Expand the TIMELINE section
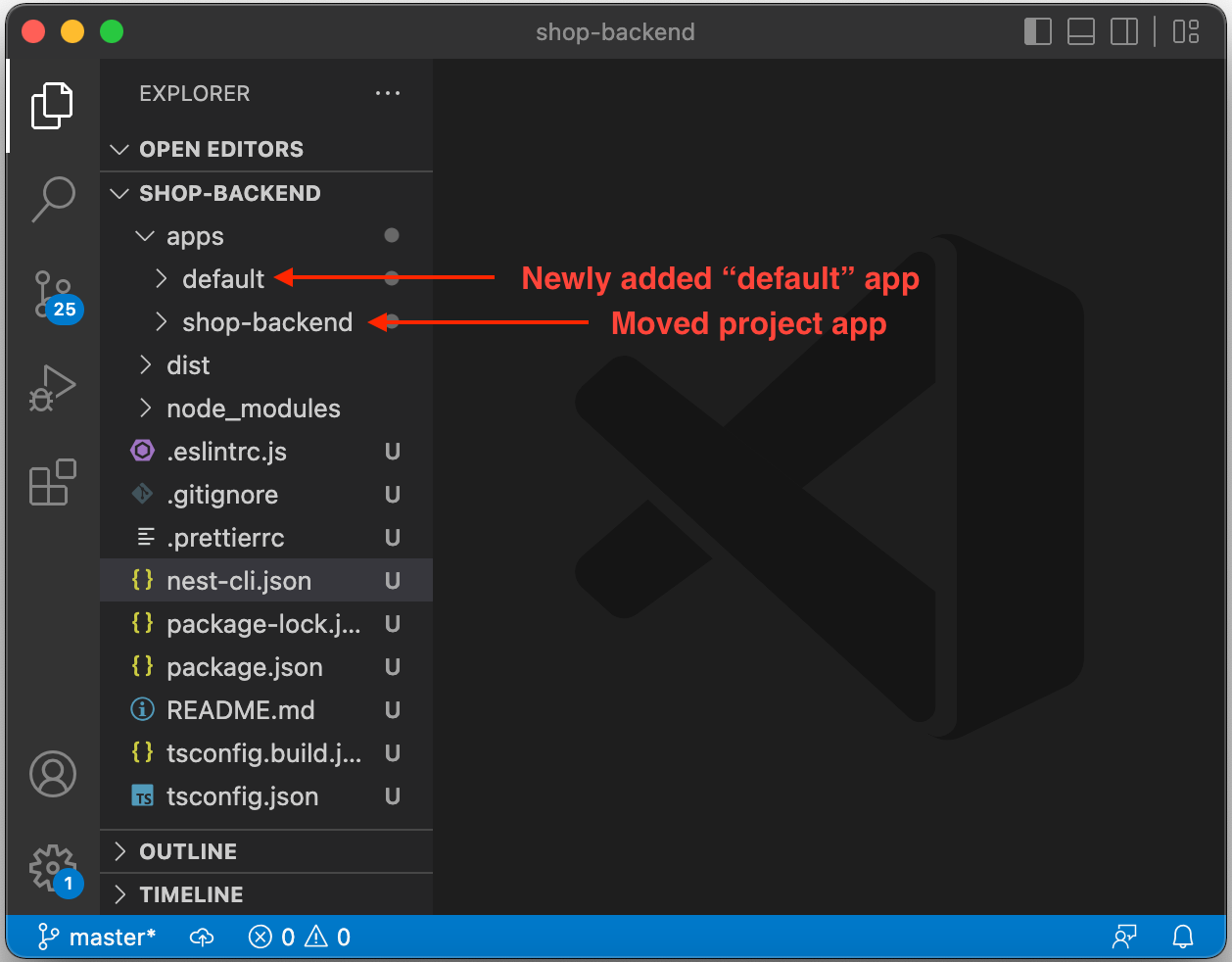Viewport: 1232px width, 962px height. (x=266, y=894)
